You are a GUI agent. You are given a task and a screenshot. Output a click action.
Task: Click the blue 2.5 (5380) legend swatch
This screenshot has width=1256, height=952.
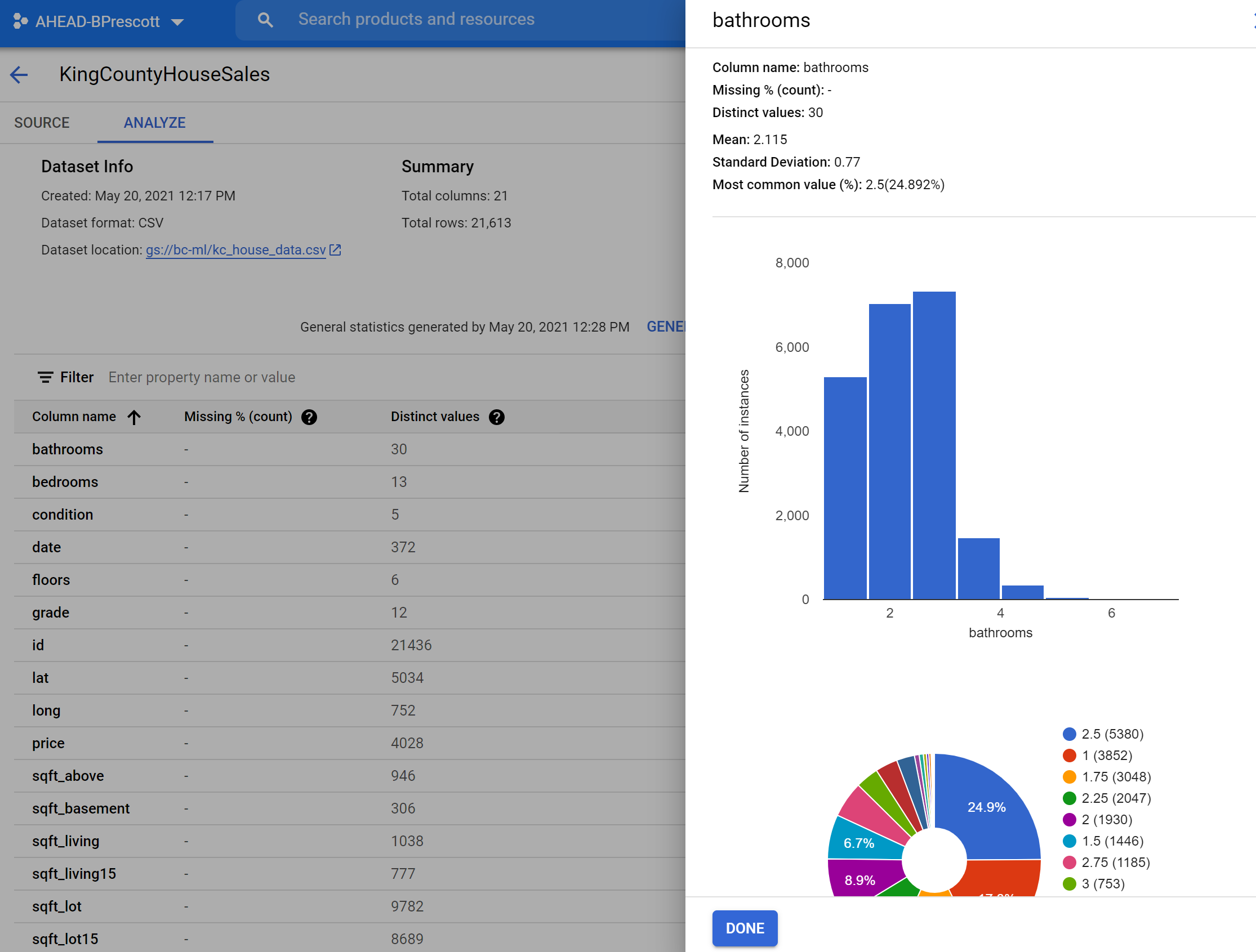click(1069, 734)
